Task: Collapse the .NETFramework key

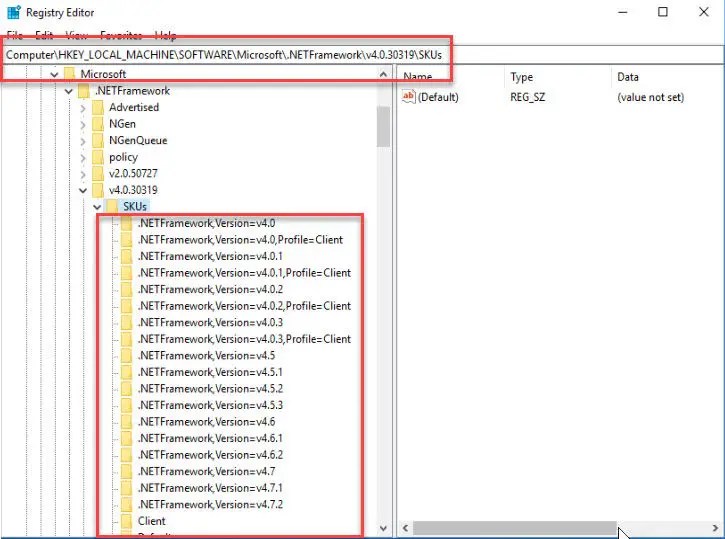Action: (68, 91)
